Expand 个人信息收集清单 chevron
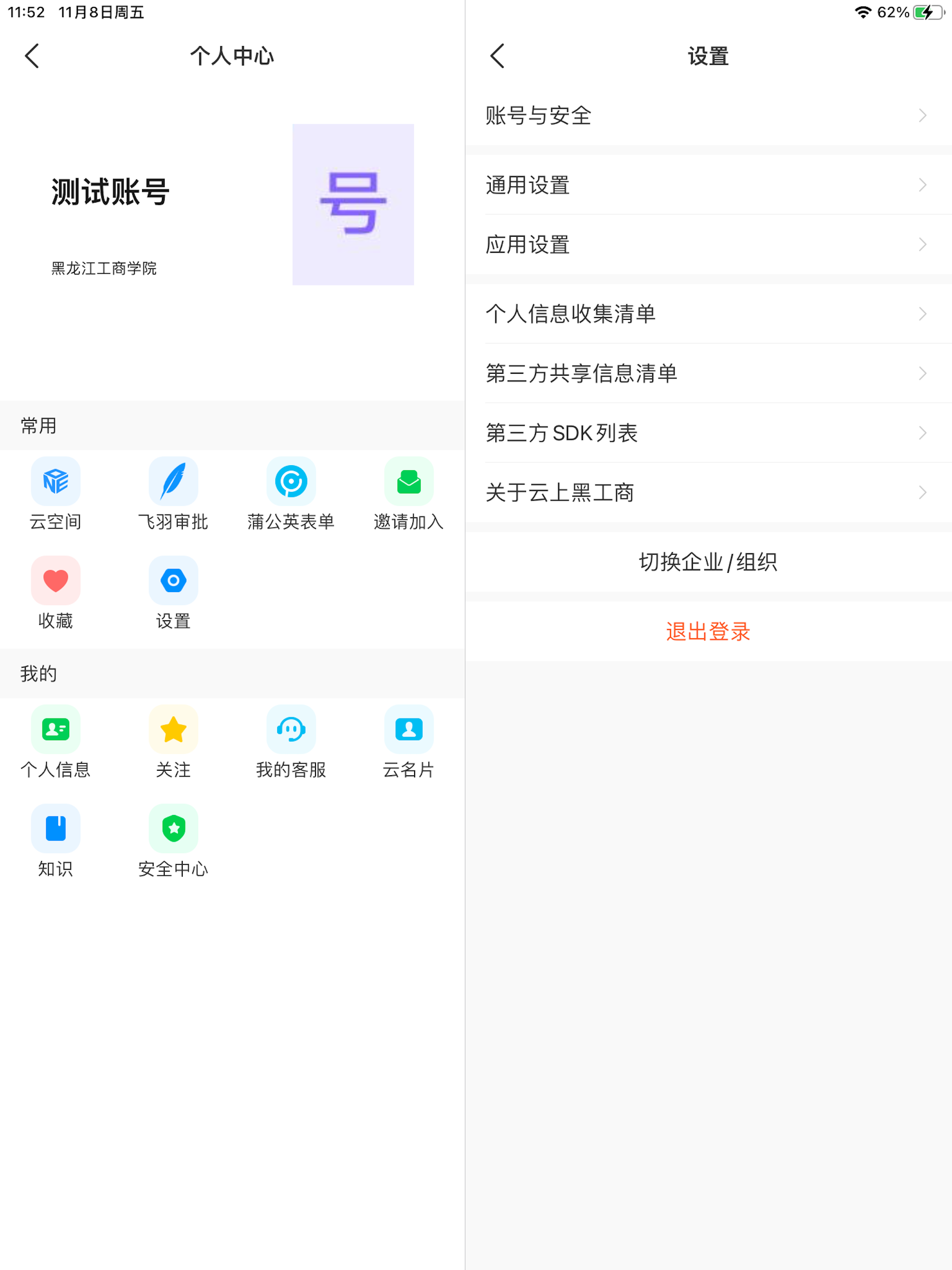The height and width of the screenshot is (1270, 952). pos(922,313)
